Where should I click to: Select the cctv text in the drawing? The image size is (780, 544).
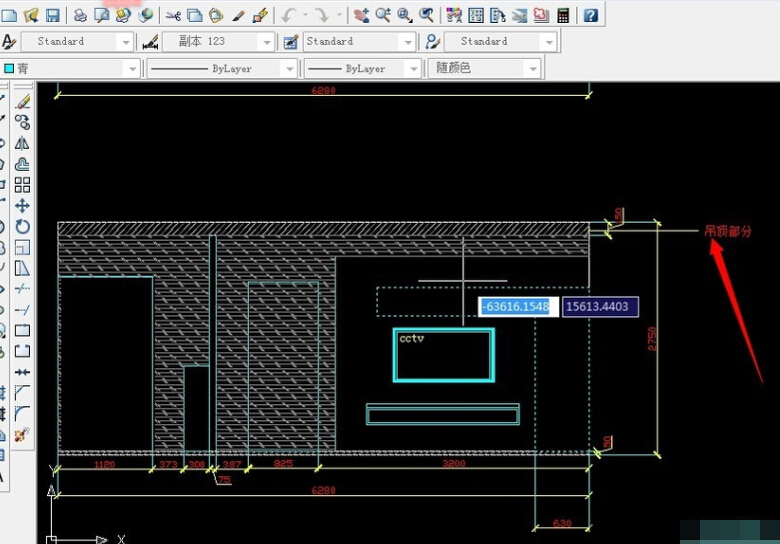[411, 339]
